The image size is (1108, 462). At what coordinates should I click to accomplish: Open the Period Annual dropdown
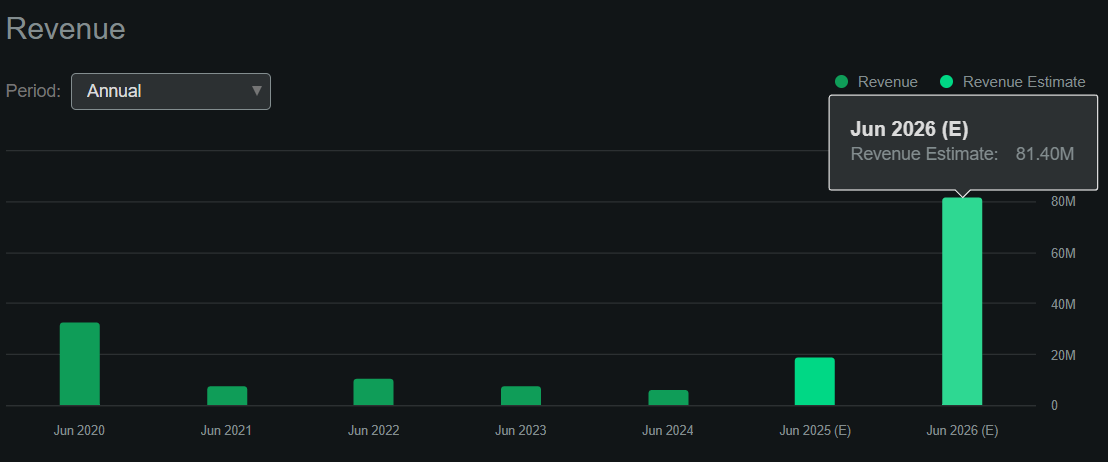[170, 91]
